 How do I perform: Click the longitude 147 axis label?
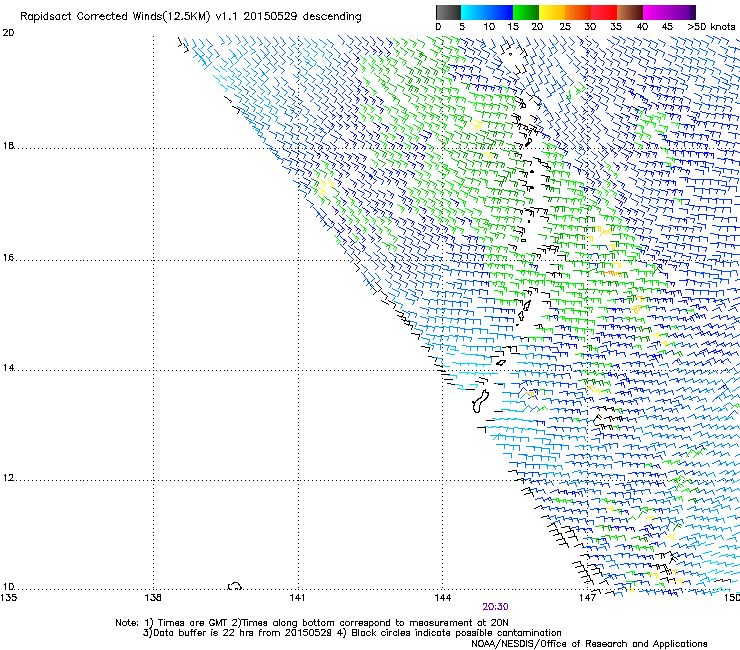(x=587, y=598)
